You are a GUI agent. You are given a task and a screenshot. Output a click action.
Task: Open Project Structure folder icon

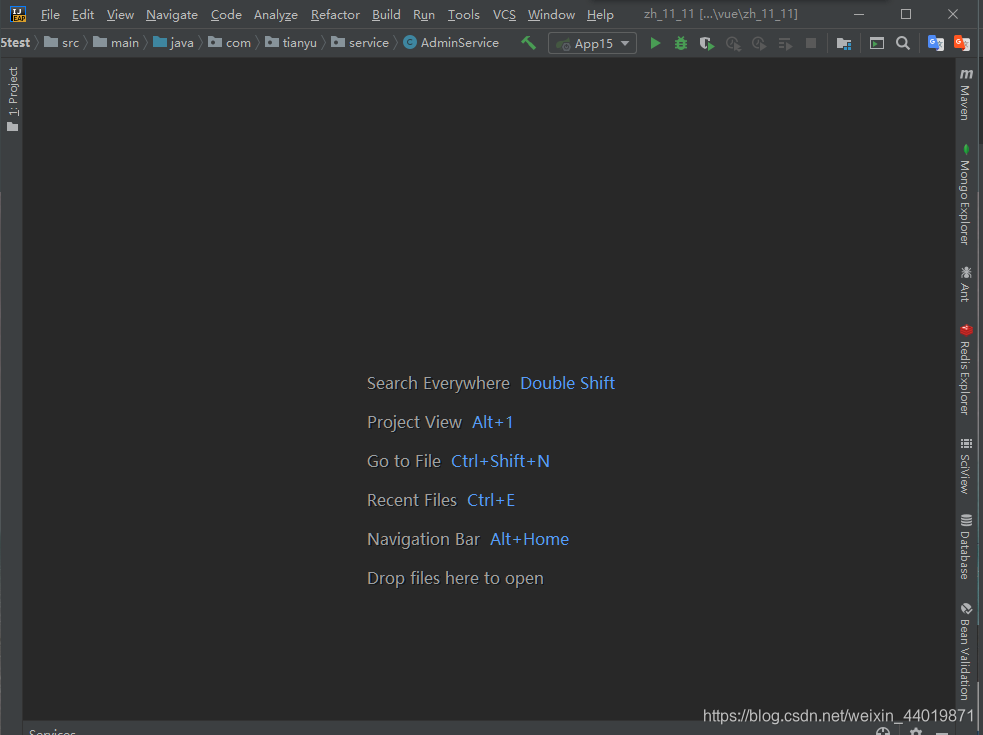(844, 43)
